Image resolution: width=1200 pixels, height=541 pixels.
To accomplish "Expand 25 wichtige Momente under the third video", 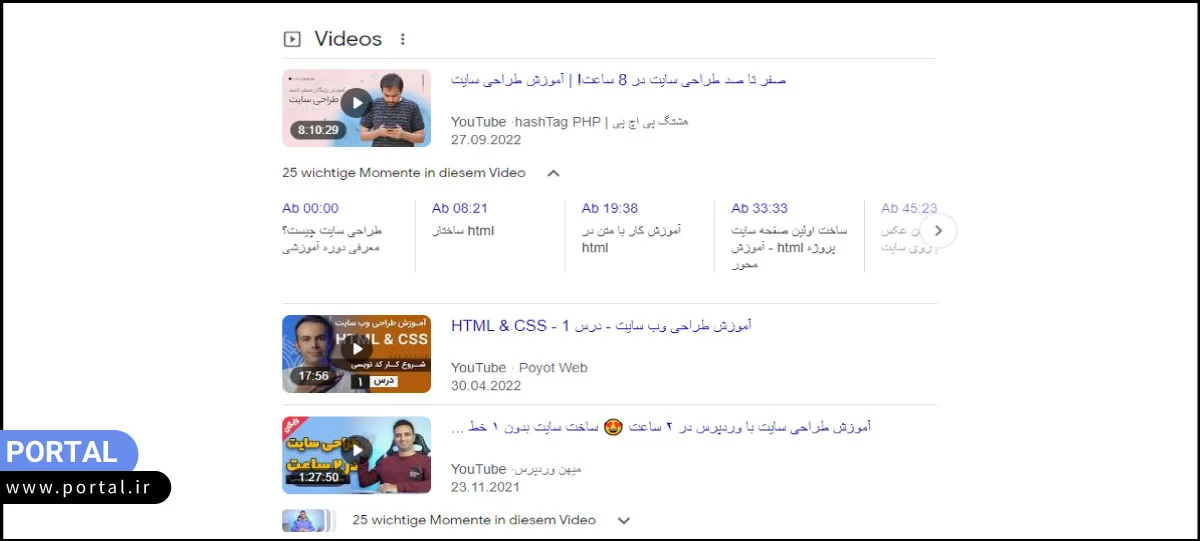I will coord(624,520).
